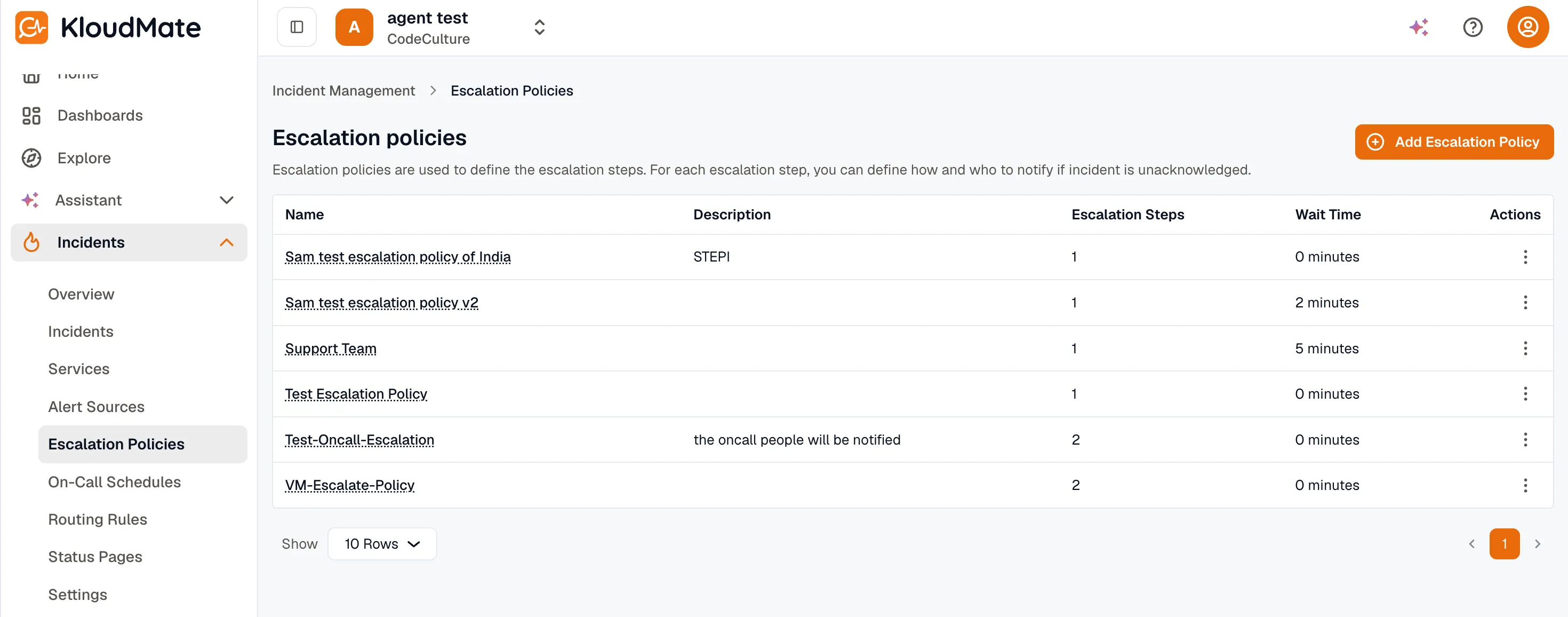
Task: Open the 10 Rows page size dropdown
Action: point(382,544)
